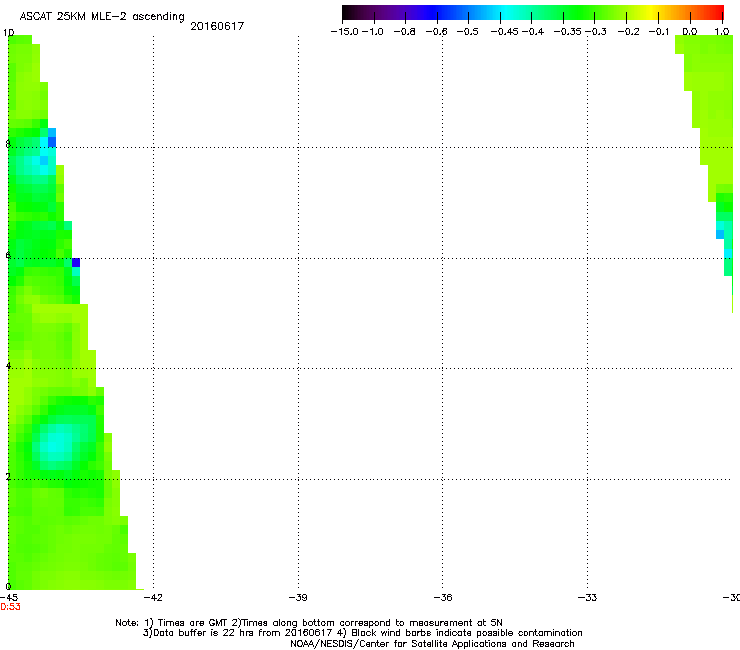Click the date label 20160617
Viewport: 740px width, 650px height.
tap(217, 26)
